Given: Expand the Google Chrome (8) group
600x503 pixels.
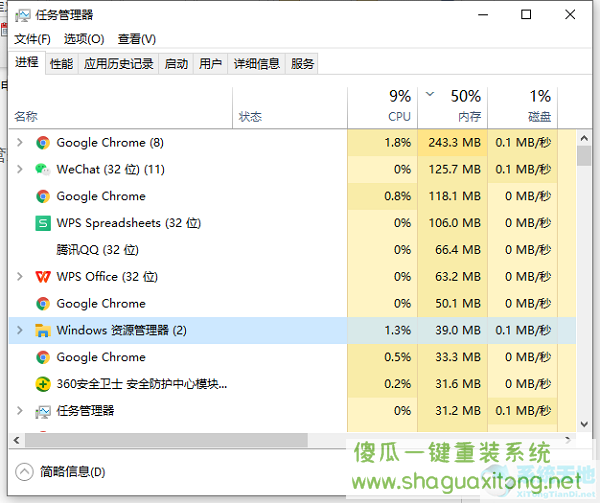Looking at the screenshot, I should click(x=20, y=143).
